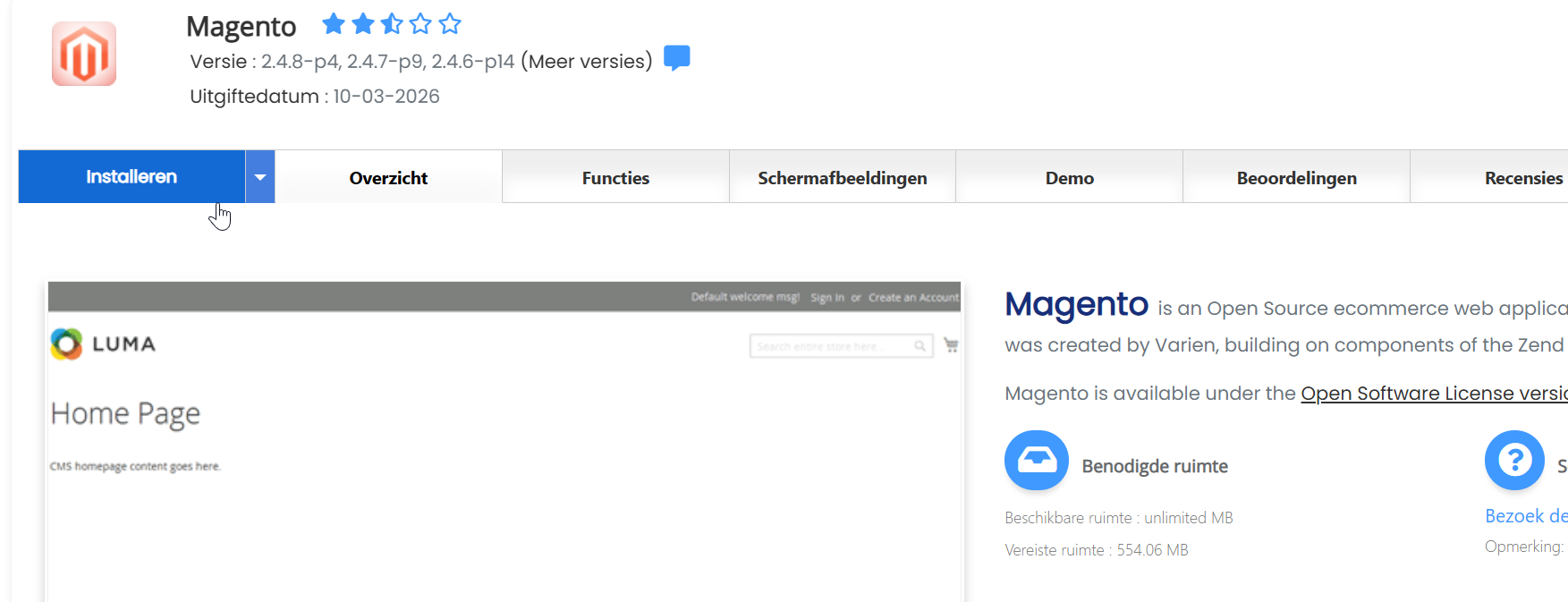Open the Open Software License link
Image resolution: width=1568 pixels, height=602 pixels.
[1434, 394]
